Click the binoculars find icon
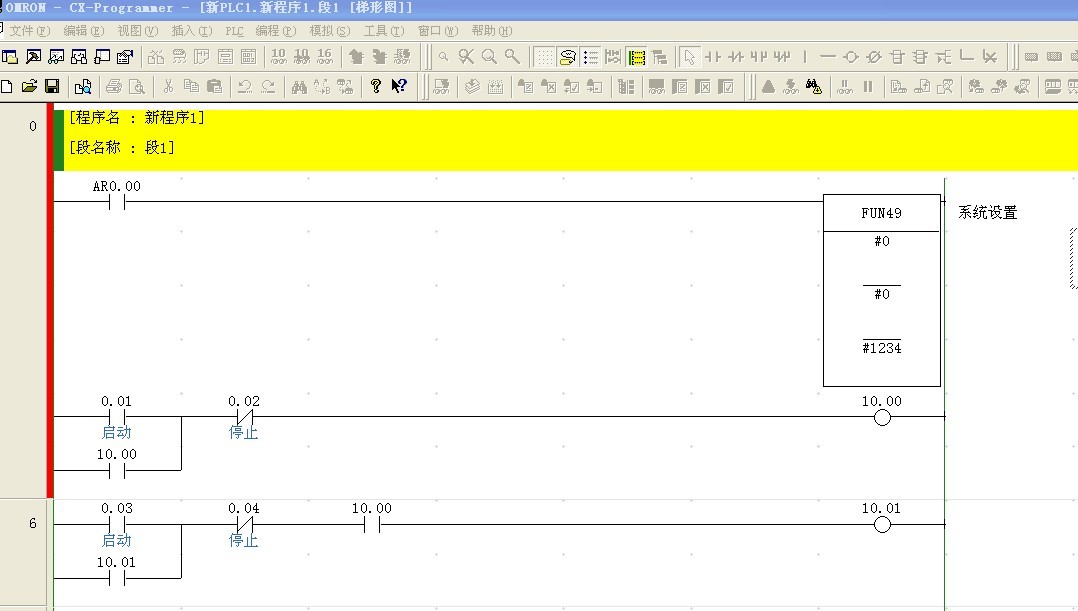 click(x=298, y=87)
